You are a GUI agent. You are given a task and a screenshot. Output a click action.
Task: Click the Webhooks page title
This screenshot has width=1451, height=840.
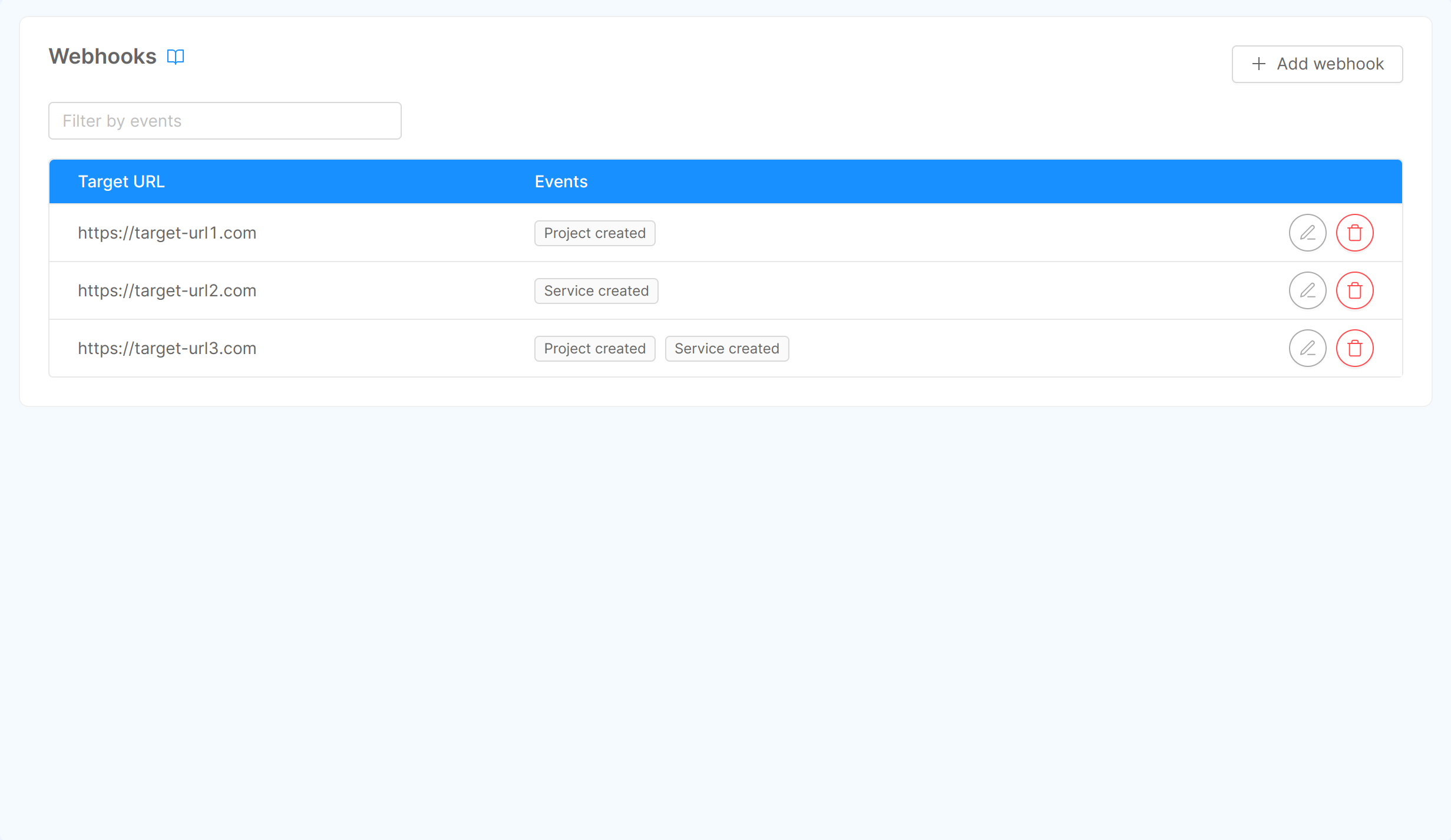102,56
